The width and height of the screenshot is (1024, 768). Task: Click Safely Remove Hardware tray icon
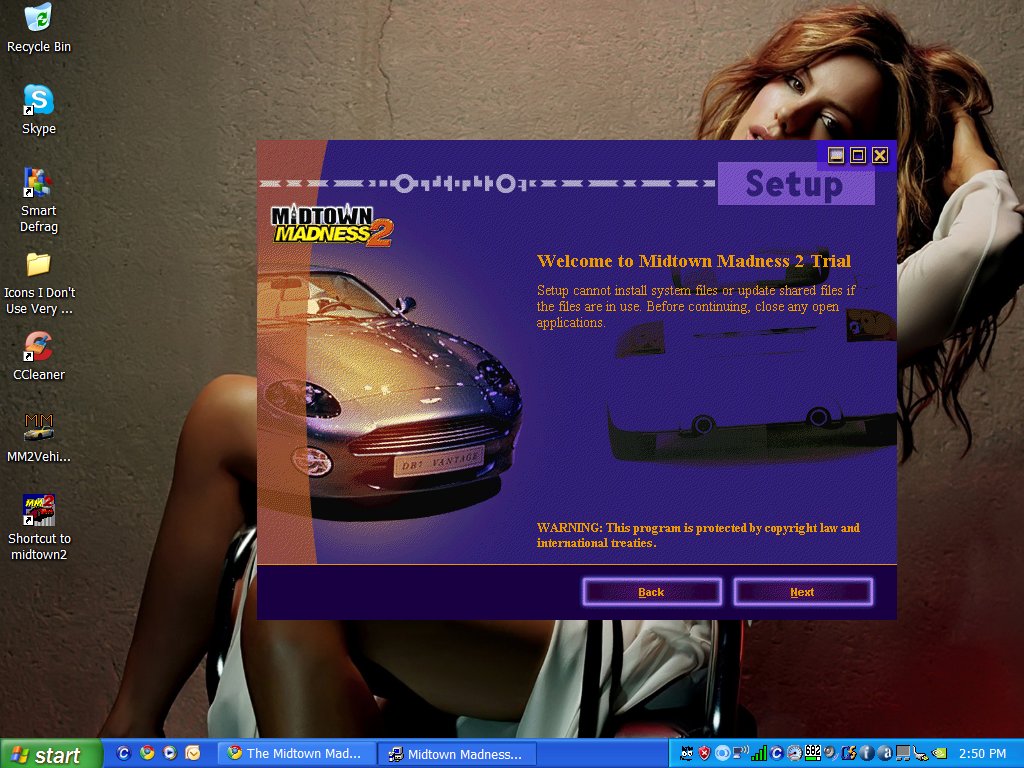coord(921,753)
